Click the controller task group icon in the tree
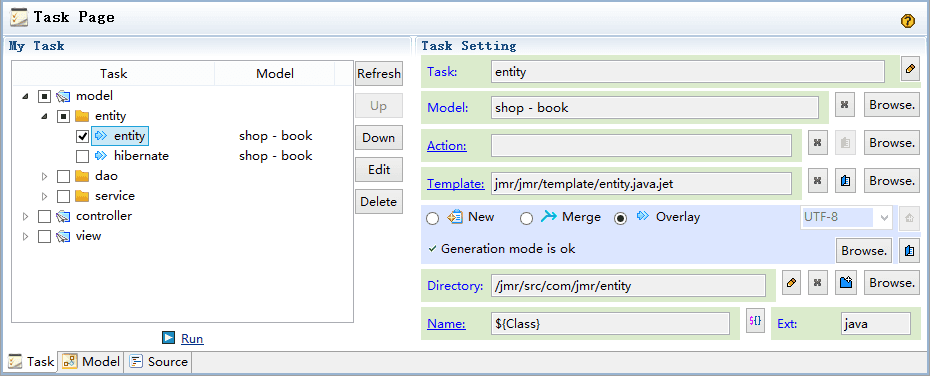Screen dimensions: 930x376 tap(63, 216)
